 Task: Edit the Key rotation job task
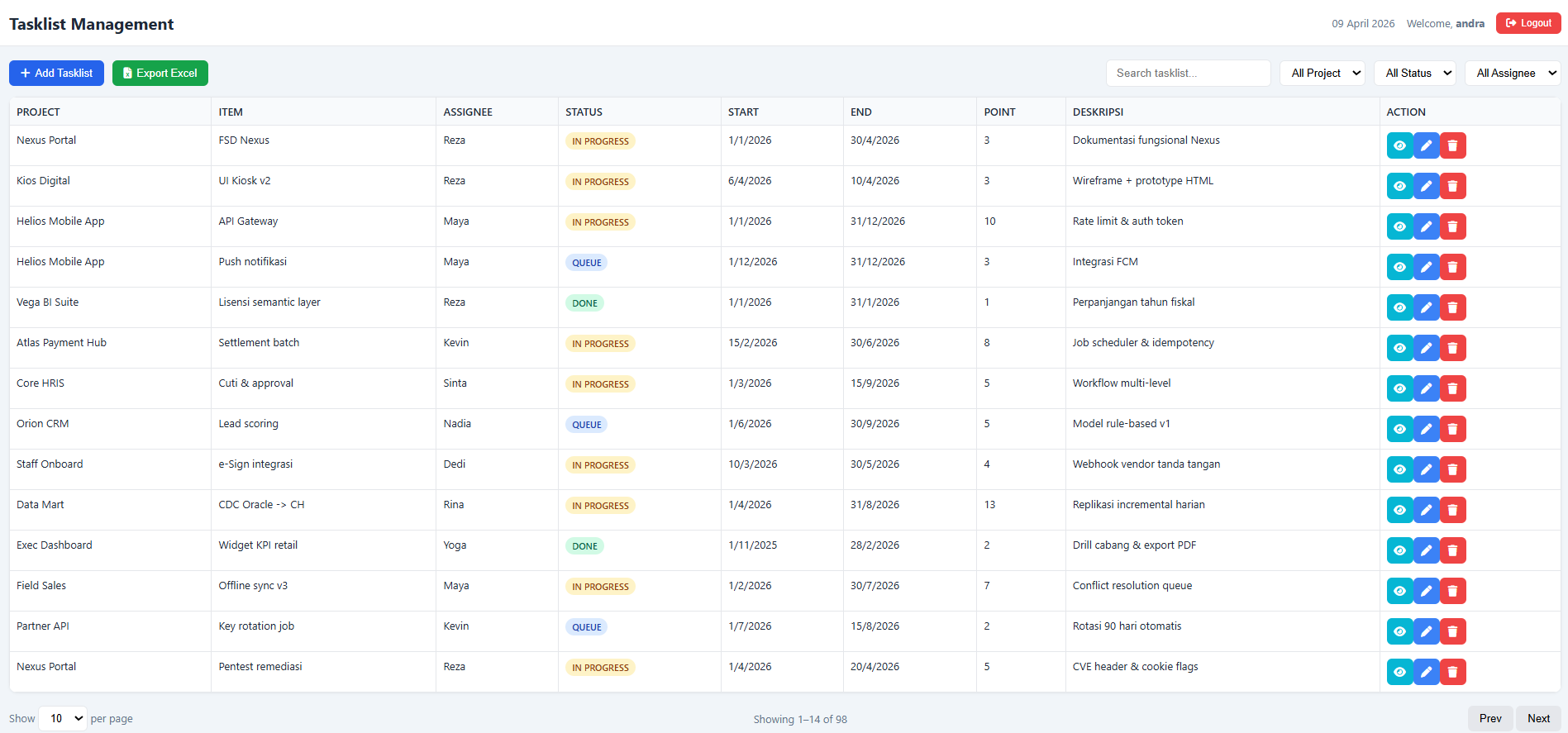tap(1426, 631)
